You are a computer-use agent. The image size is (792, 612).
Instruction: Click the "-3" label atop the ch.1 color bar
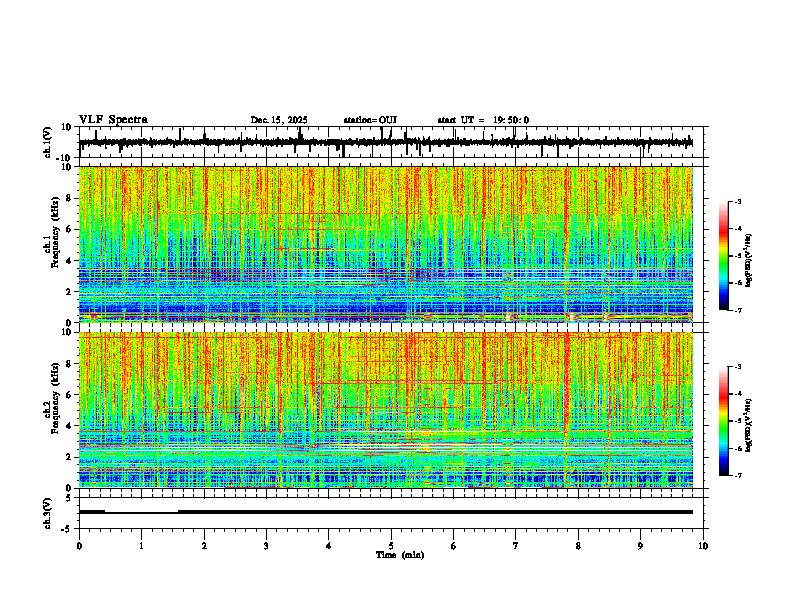(x=737, y=202)
